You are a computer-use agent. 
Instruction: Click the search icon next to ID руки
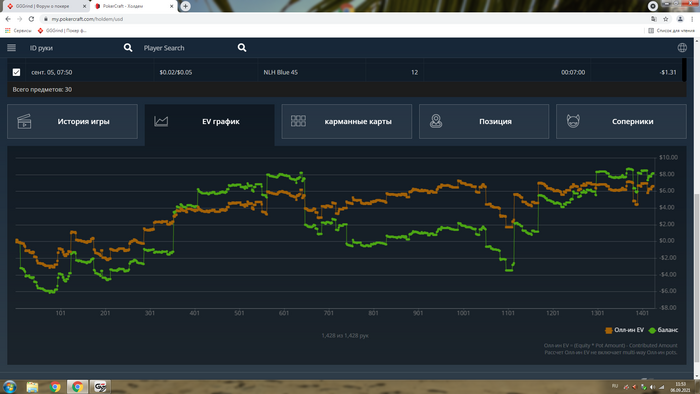tap(128, 48)
